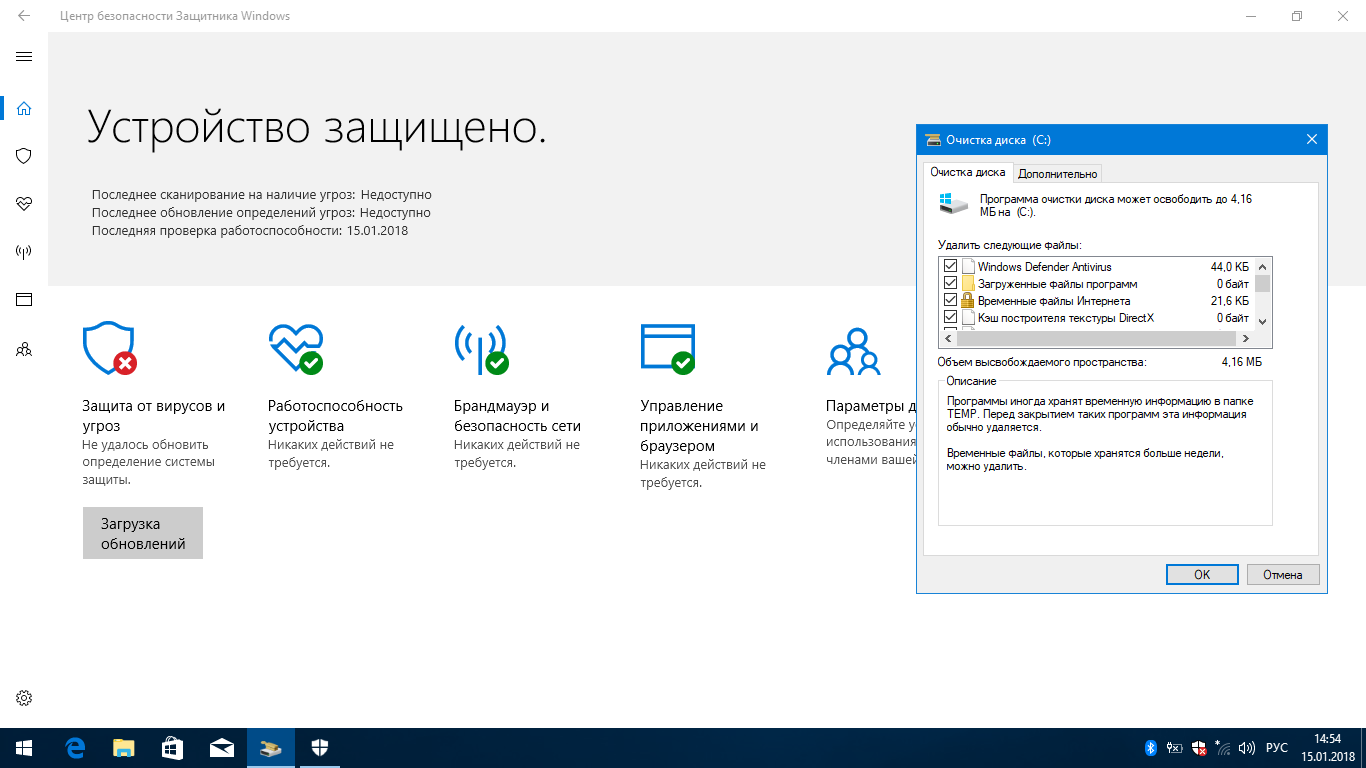The image size is (1366, 768).
Task: Open Defender settings gear icon
Action: click(x=24, y=698)
